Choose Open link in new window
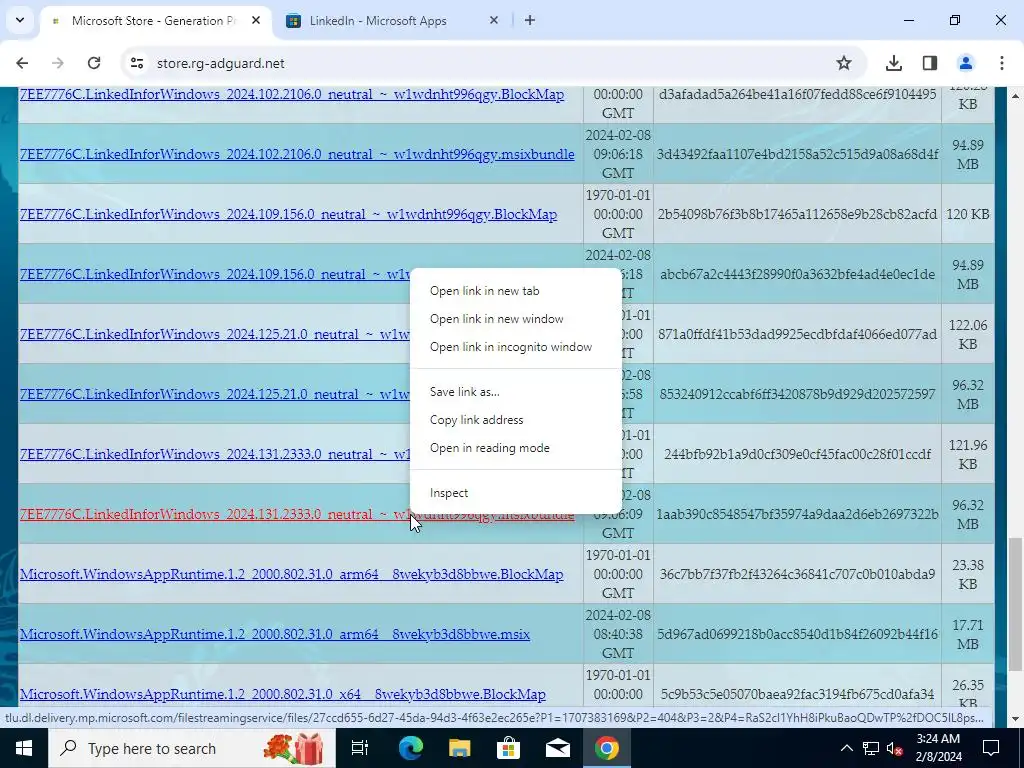The width and height of the screenshot is (1024, 768). (x=496, y=319)
